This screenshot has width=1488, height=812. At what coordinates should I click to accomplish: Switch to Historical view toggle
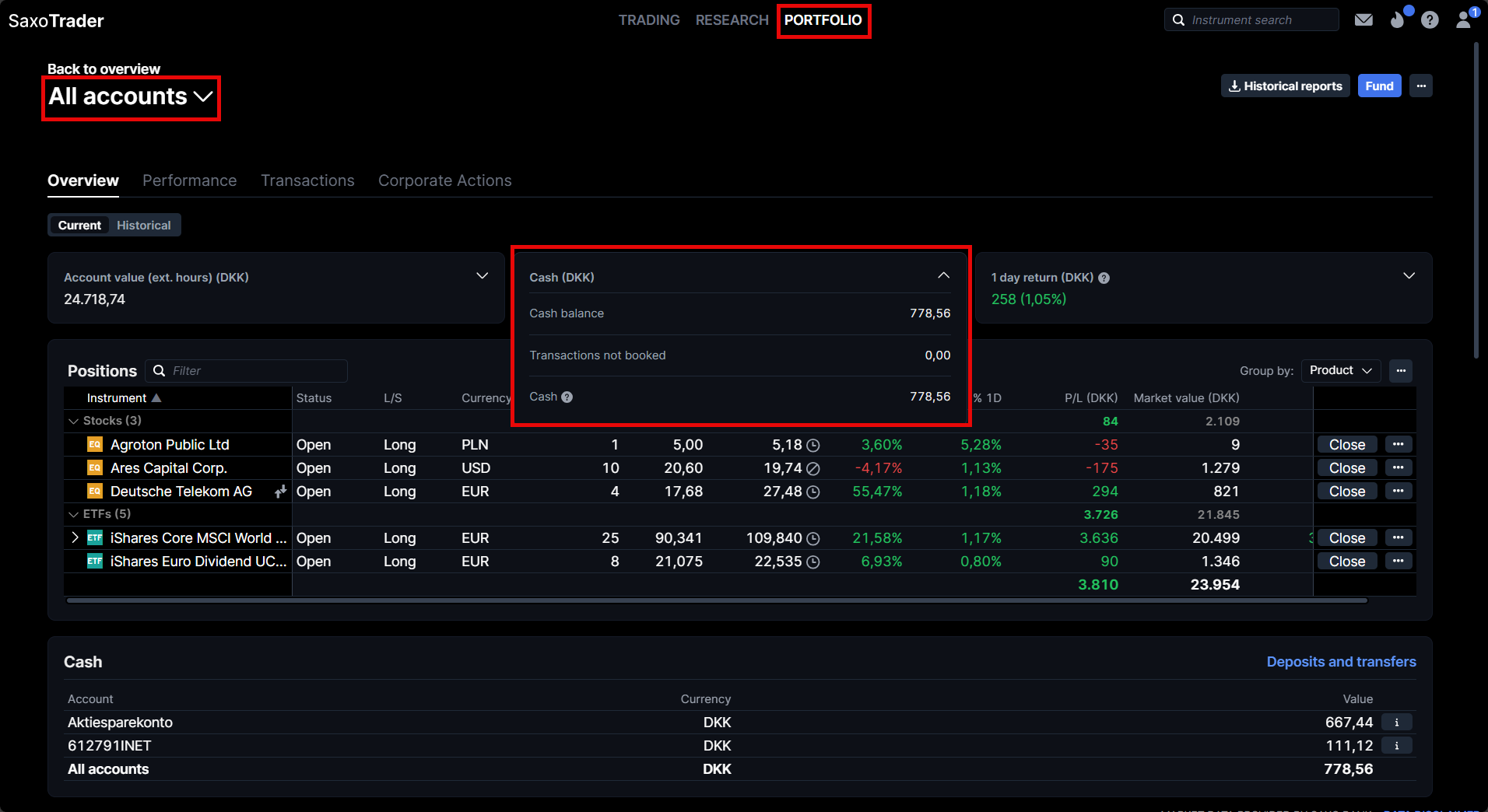pos(144,226)
